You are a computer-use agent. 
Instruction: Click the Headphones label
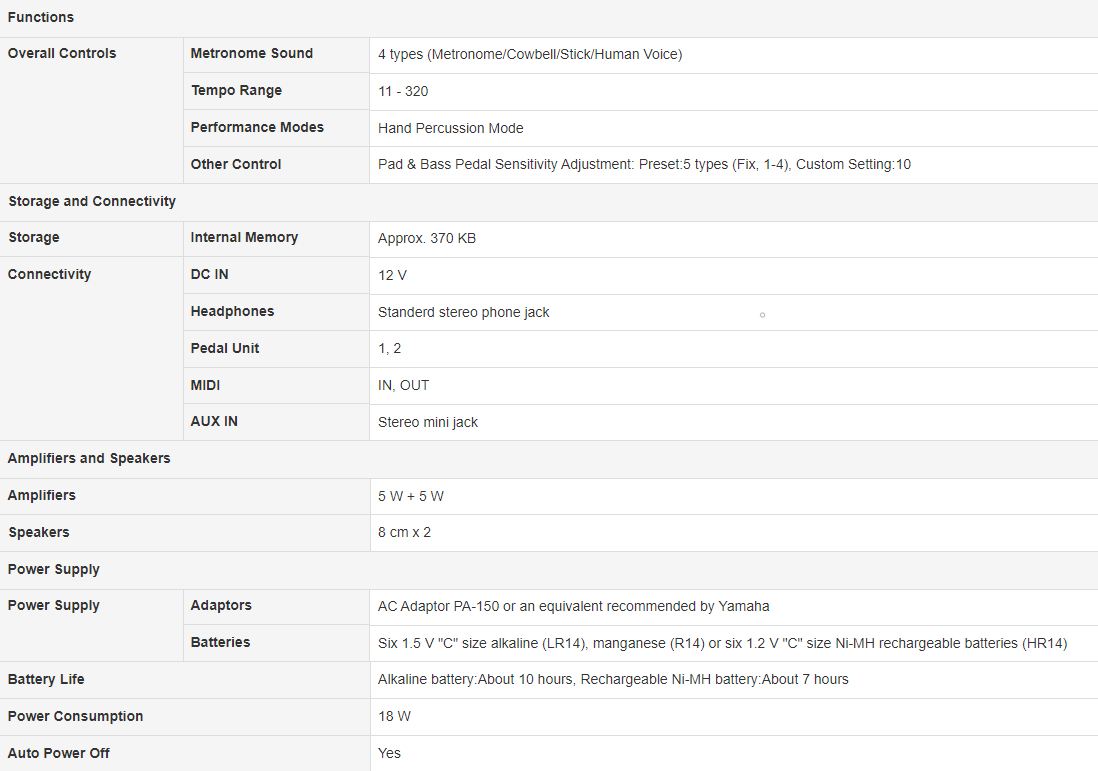tap(232, 311)
